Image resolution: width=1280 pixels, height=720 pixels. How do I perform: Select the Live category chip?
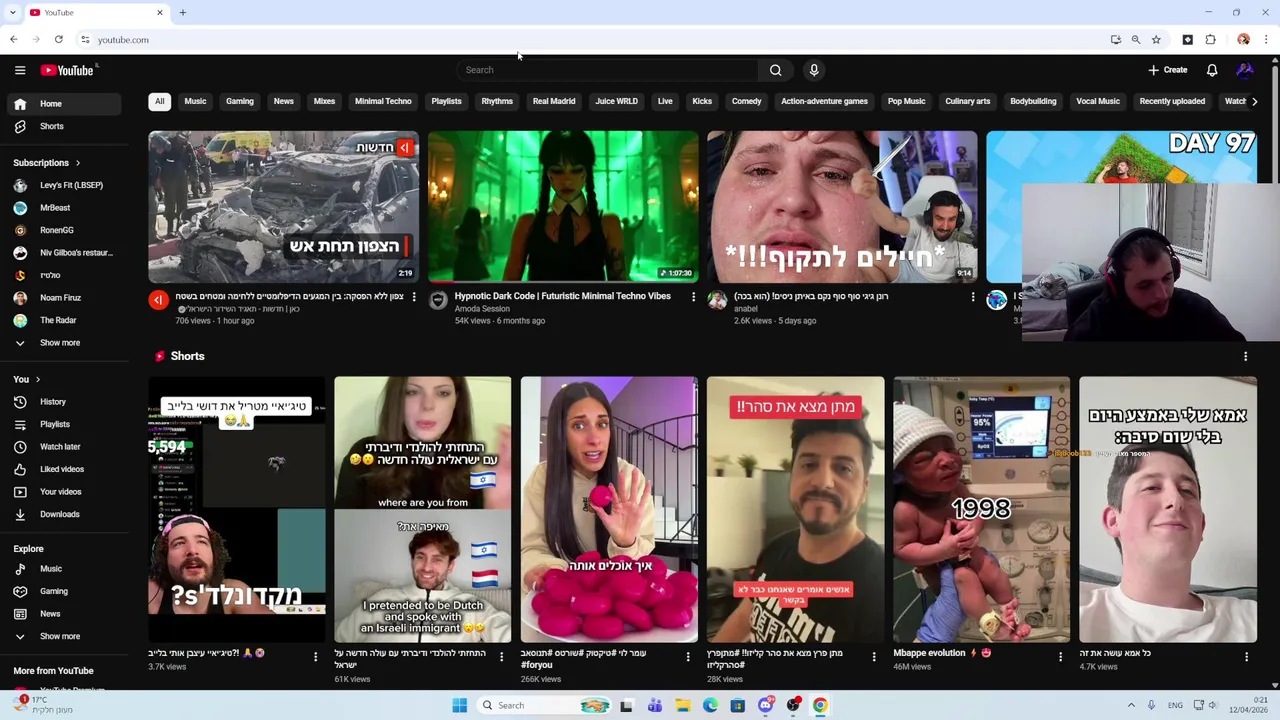(x=665, y=101)
